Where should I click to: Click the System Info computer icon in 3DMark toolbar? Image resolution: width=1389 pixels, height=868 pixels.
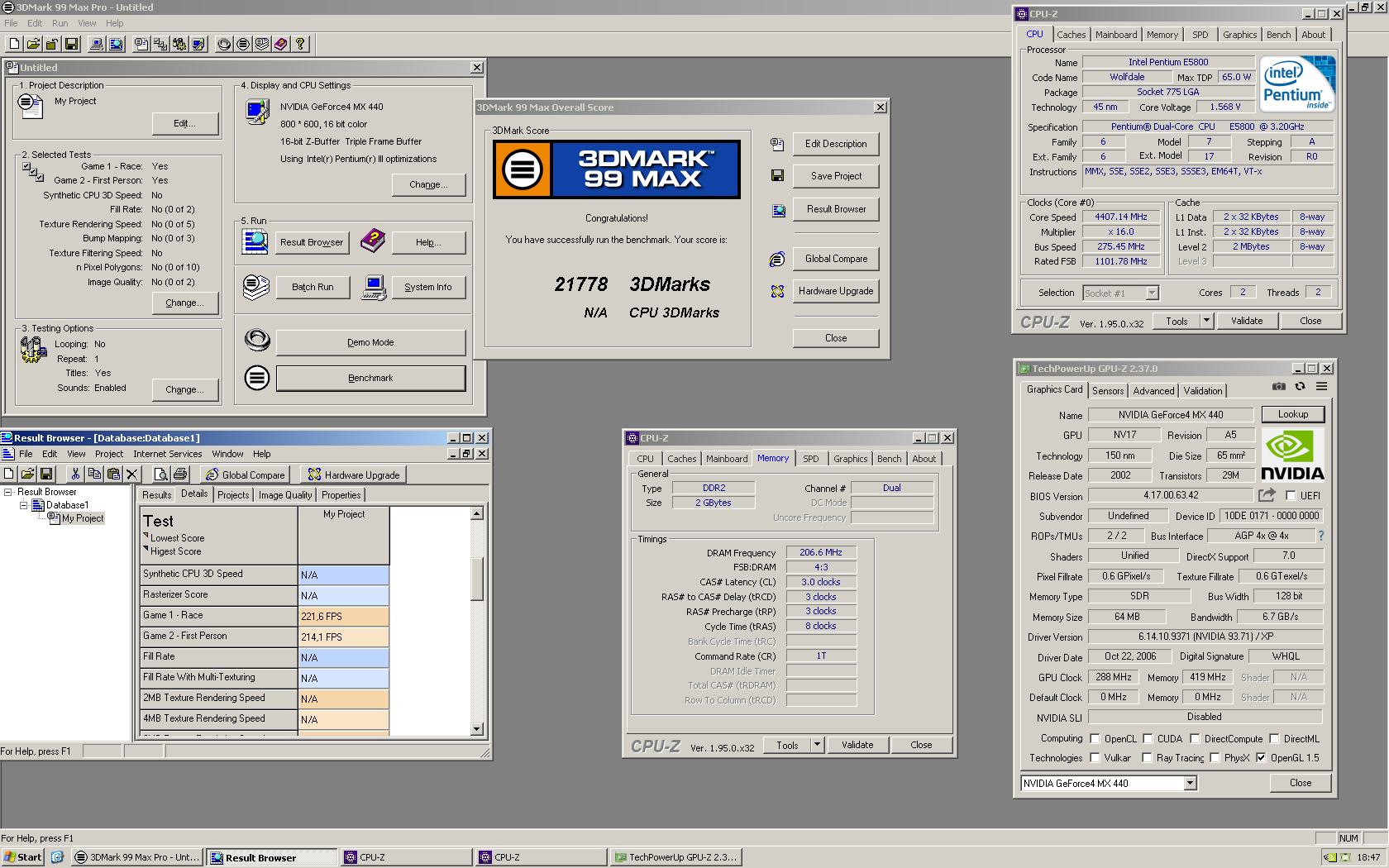pos(97,44)
